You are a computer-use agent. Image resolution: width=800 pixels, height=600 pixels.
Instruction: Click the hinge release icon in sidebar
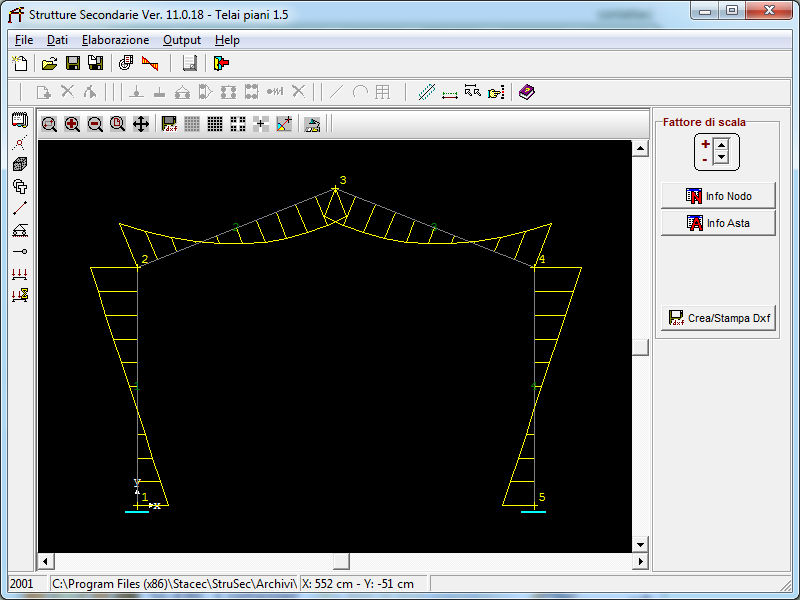(20, 252)
